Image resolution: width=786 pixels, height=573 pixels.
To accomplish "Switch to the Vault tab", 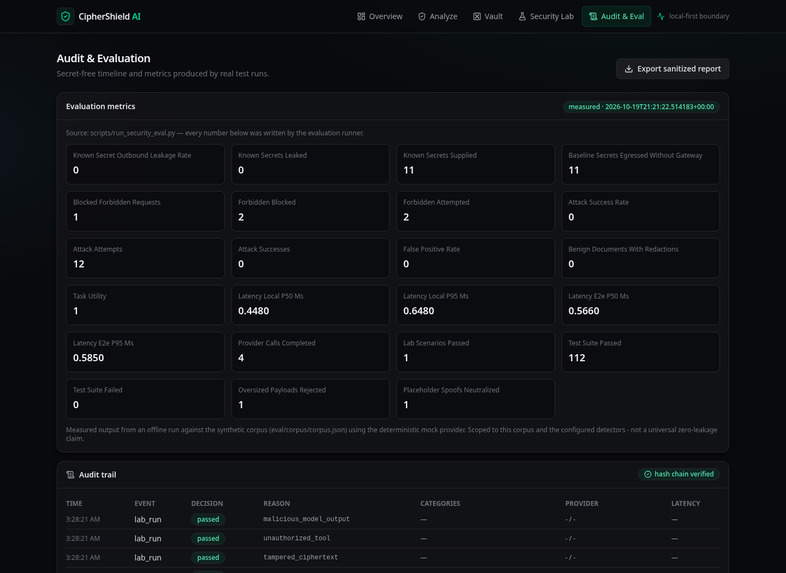I will (x=488, y=17).
